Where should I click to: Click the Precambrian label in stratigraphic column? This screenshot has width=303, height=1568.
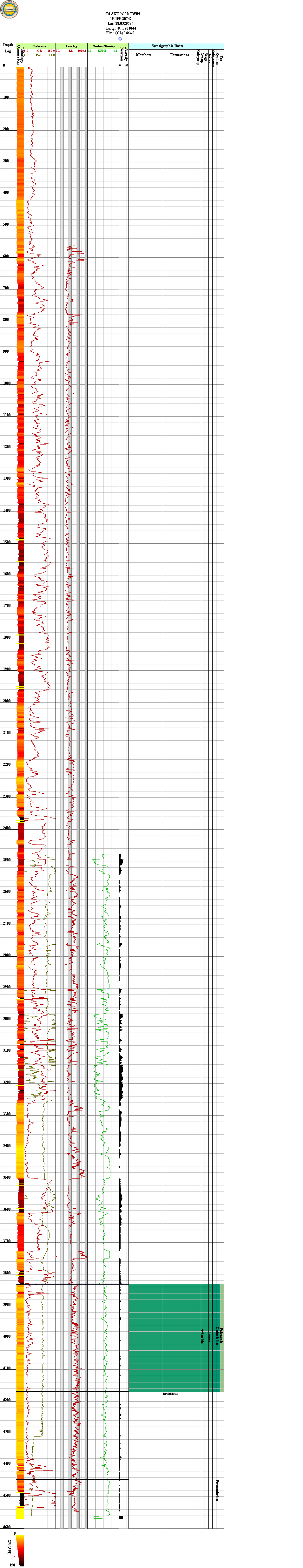pos(217,1489)
